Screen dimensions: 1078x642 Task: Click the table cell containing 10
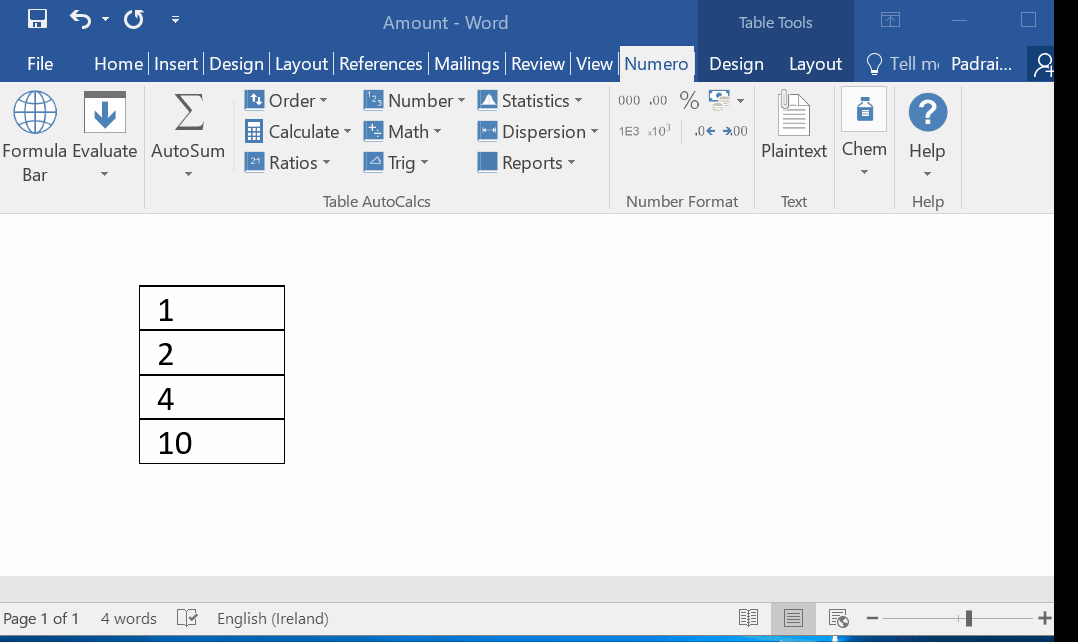tap(212, 442)
